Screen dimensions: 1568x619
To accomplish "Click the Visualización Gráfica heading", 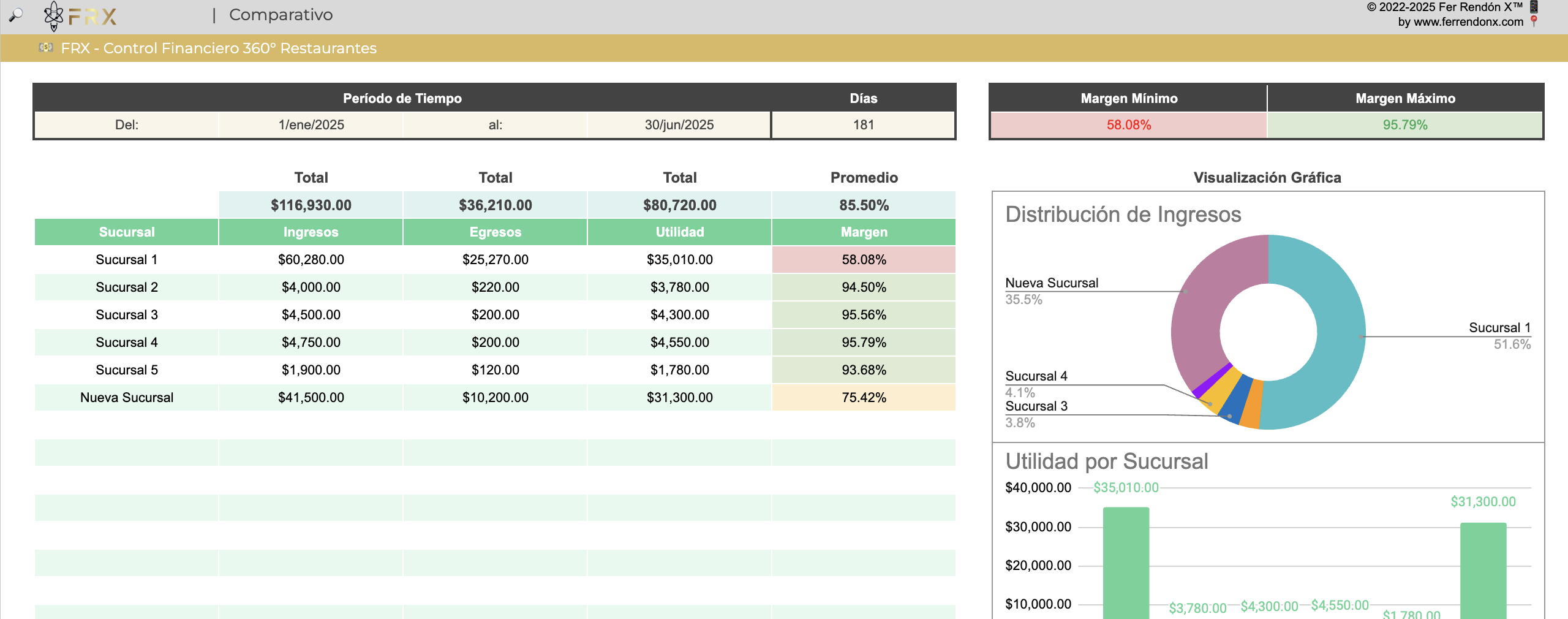I will [x=1267, y=178].
